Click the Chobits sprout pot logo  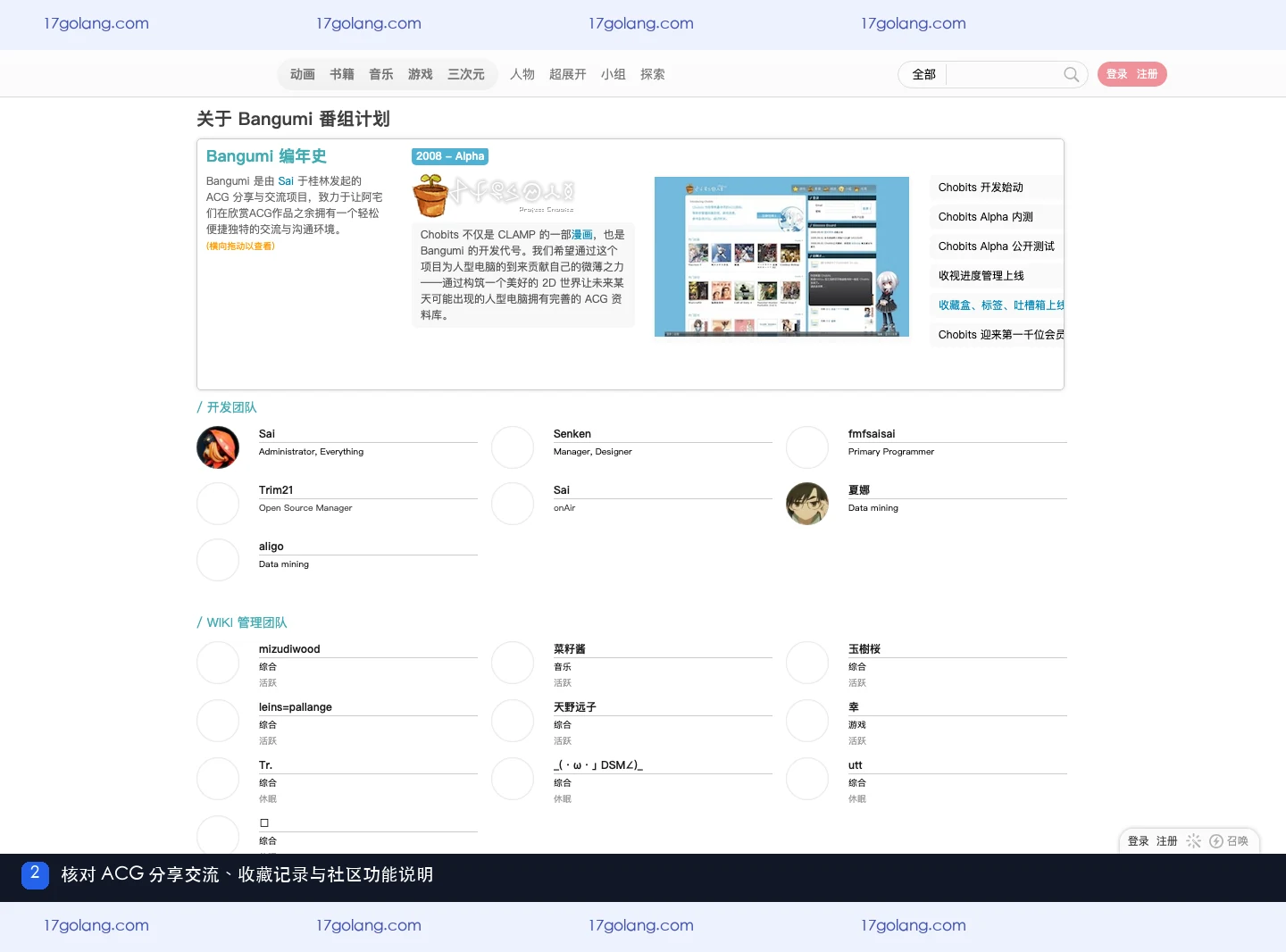pos(430,196)
